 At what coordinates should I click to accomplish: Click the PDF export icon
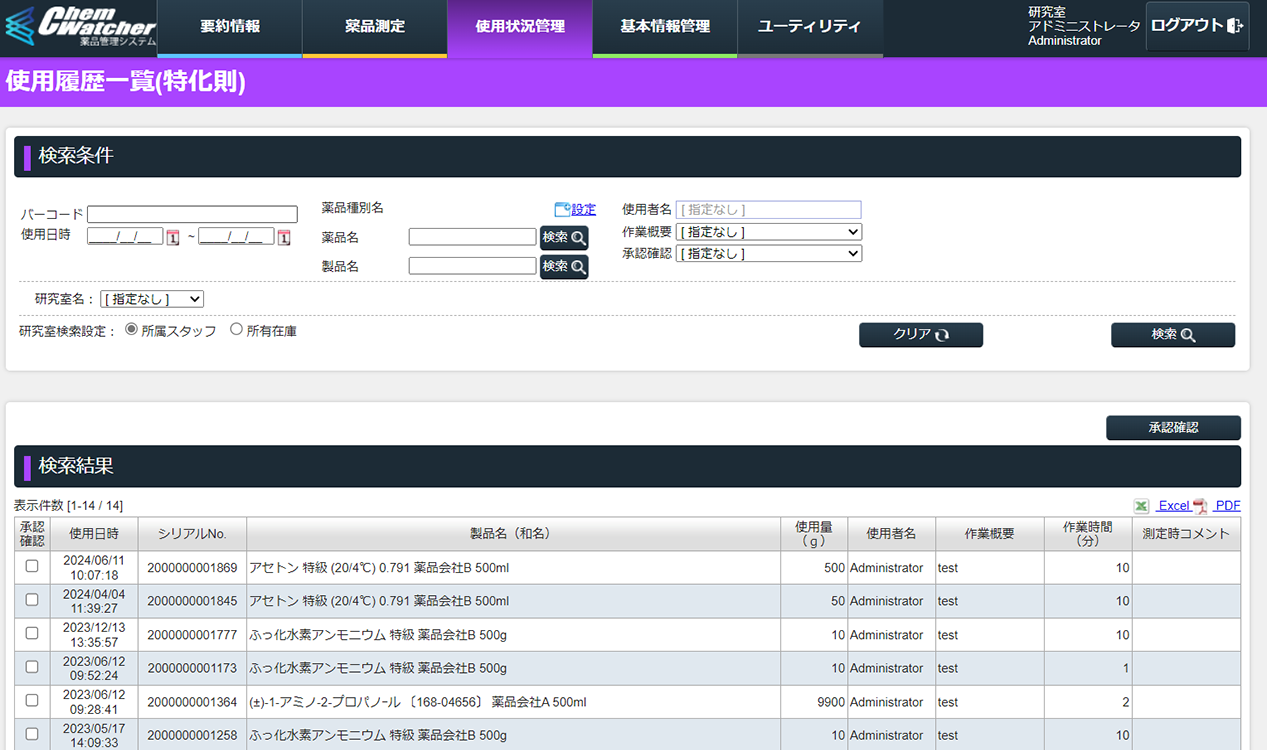(x=1200, y=506)
